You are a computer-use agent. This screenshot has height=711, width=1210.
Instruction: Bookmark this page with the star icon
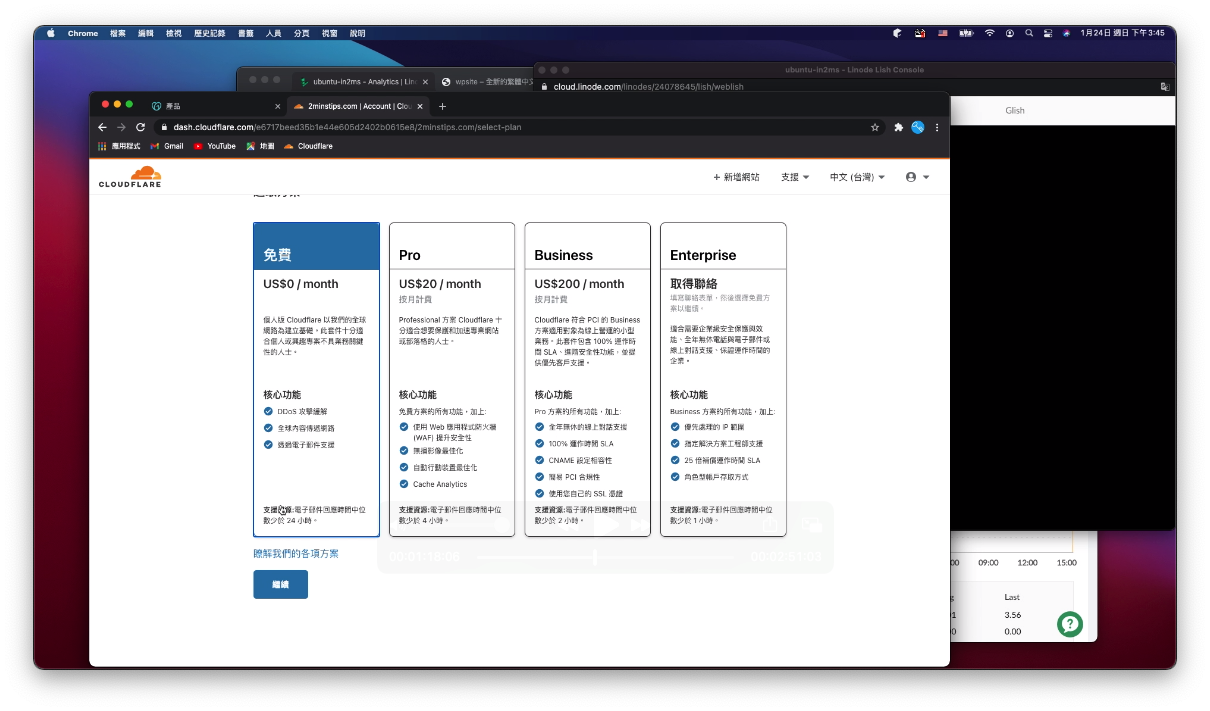(875, 127)
